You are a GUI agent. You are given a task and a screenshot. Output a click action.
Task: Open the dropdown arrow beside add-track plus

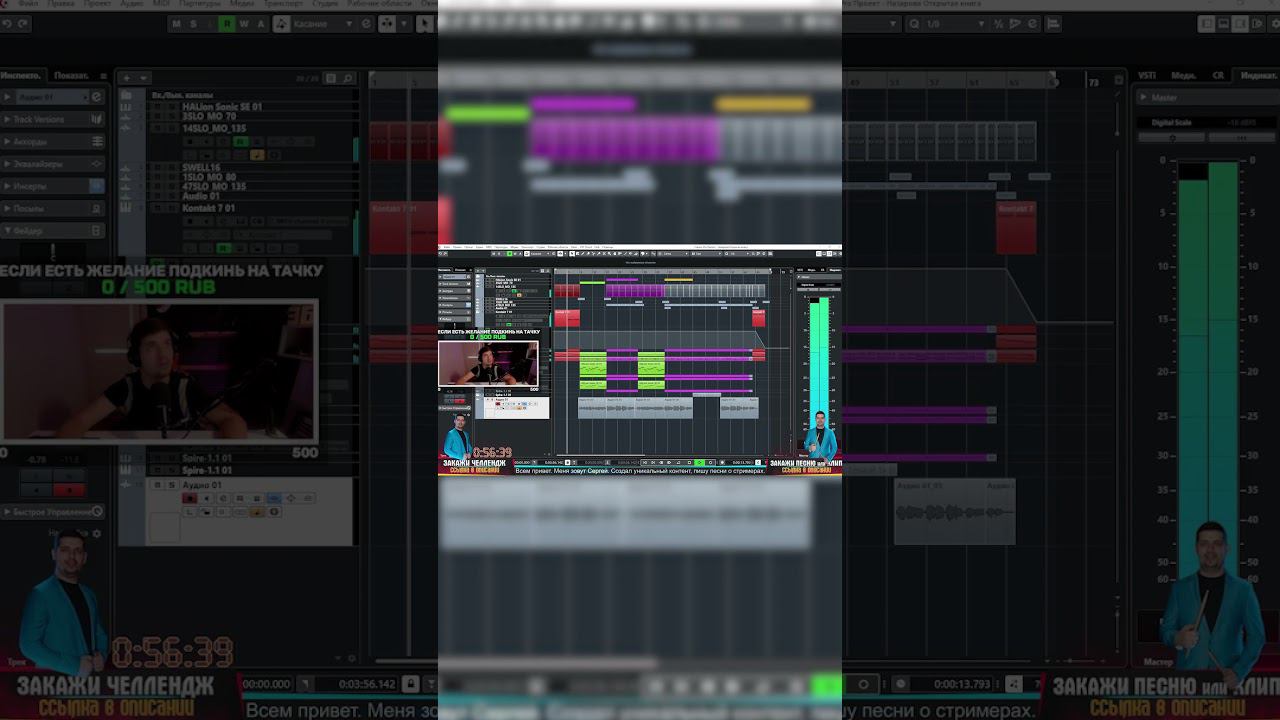[144, 78]
